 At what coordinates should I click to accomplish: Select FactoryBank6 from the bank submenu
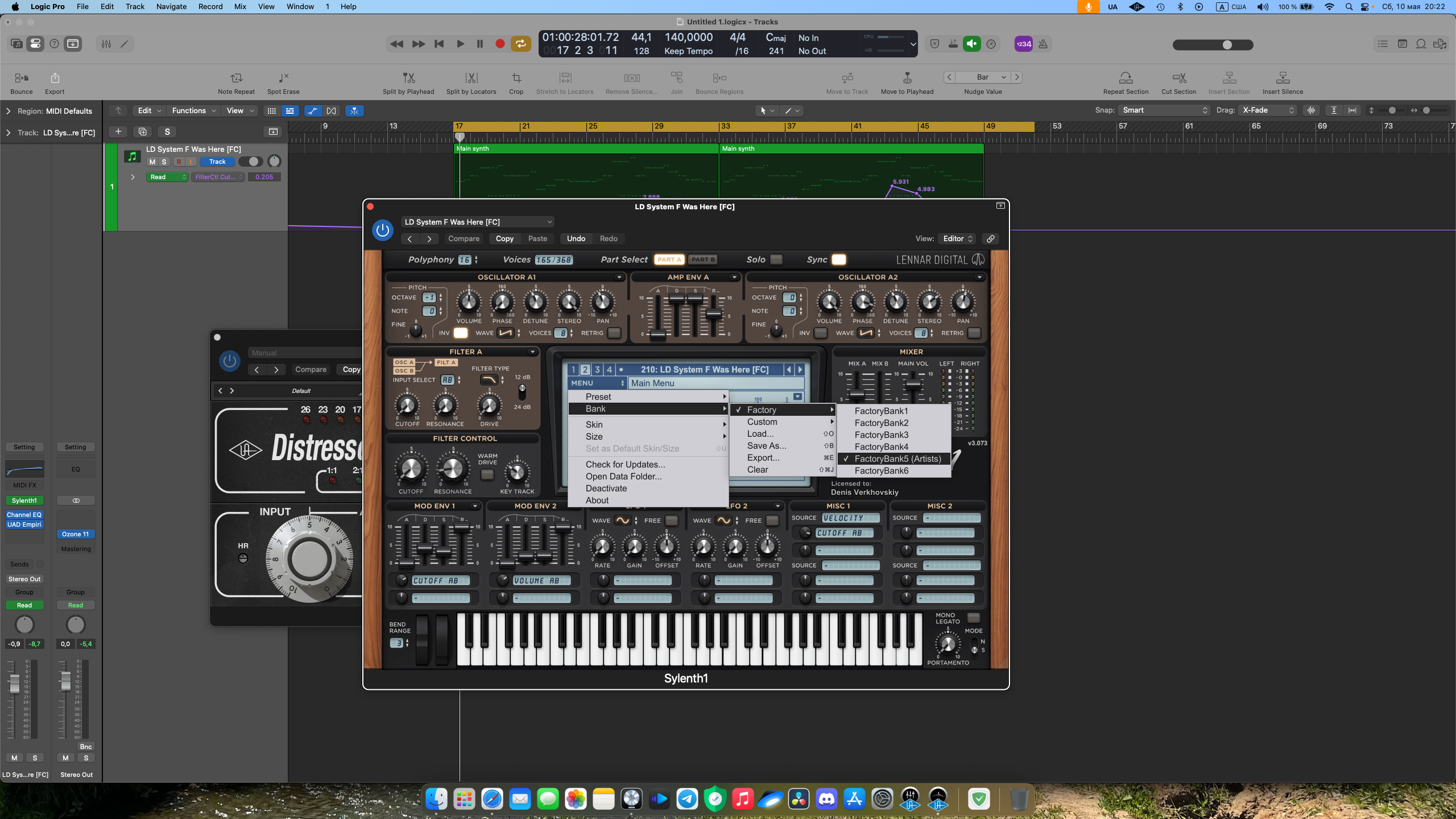894,471
